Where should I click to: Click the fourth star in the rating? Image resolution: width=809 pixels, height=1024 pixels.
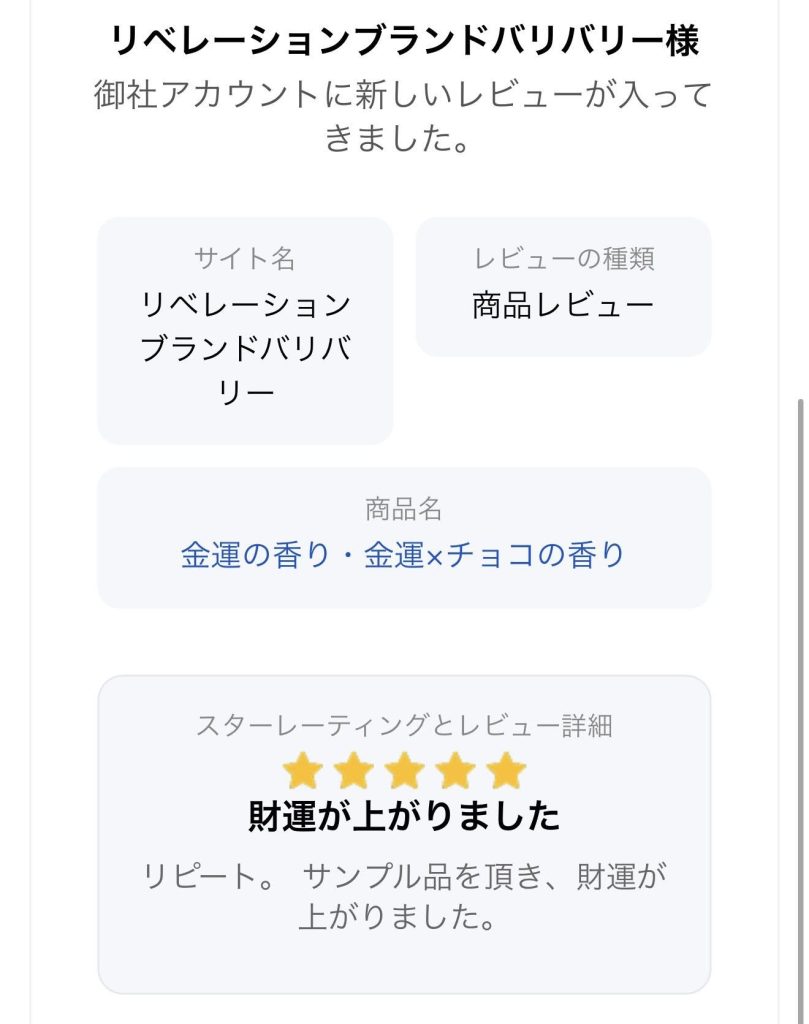456,772
